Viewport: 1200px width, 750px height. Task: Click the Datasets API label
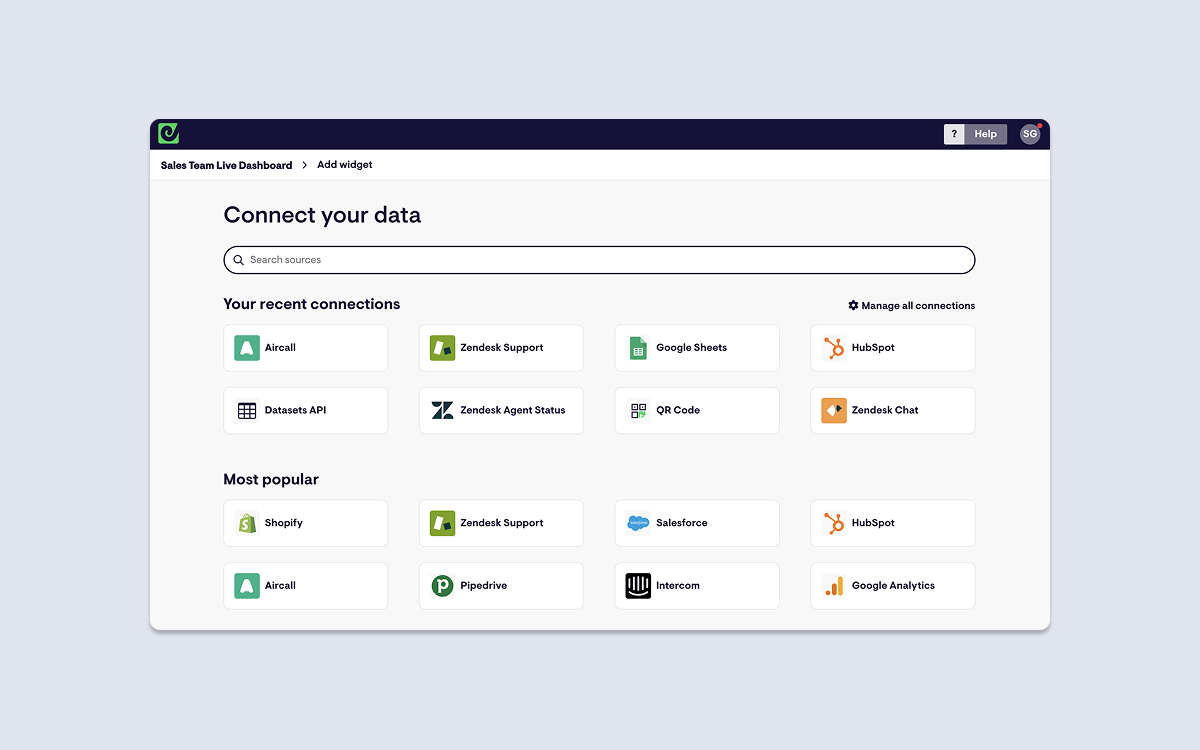(295, 411)
